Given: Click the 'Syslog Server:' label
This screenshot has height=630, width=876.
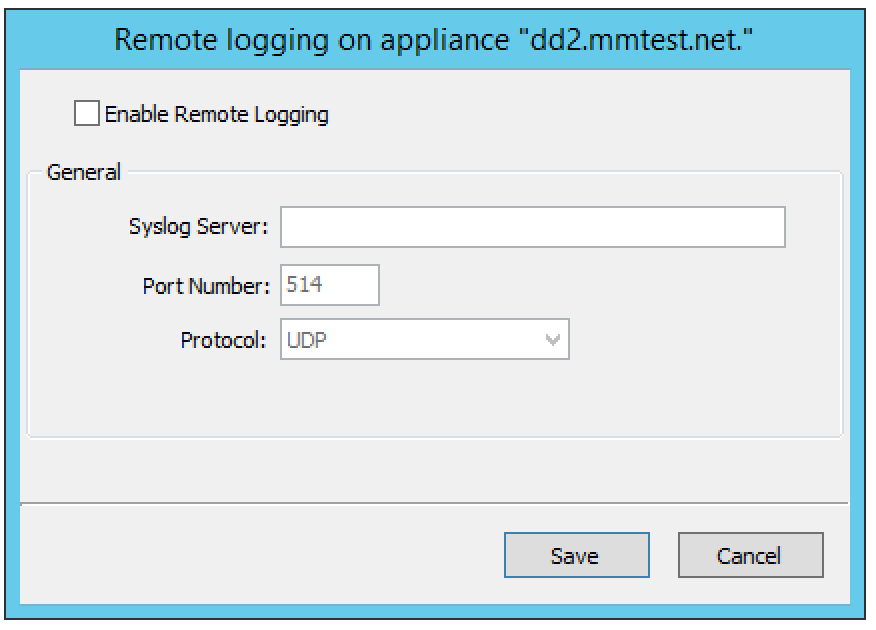Looking at the screenshot, I should 199,227.
